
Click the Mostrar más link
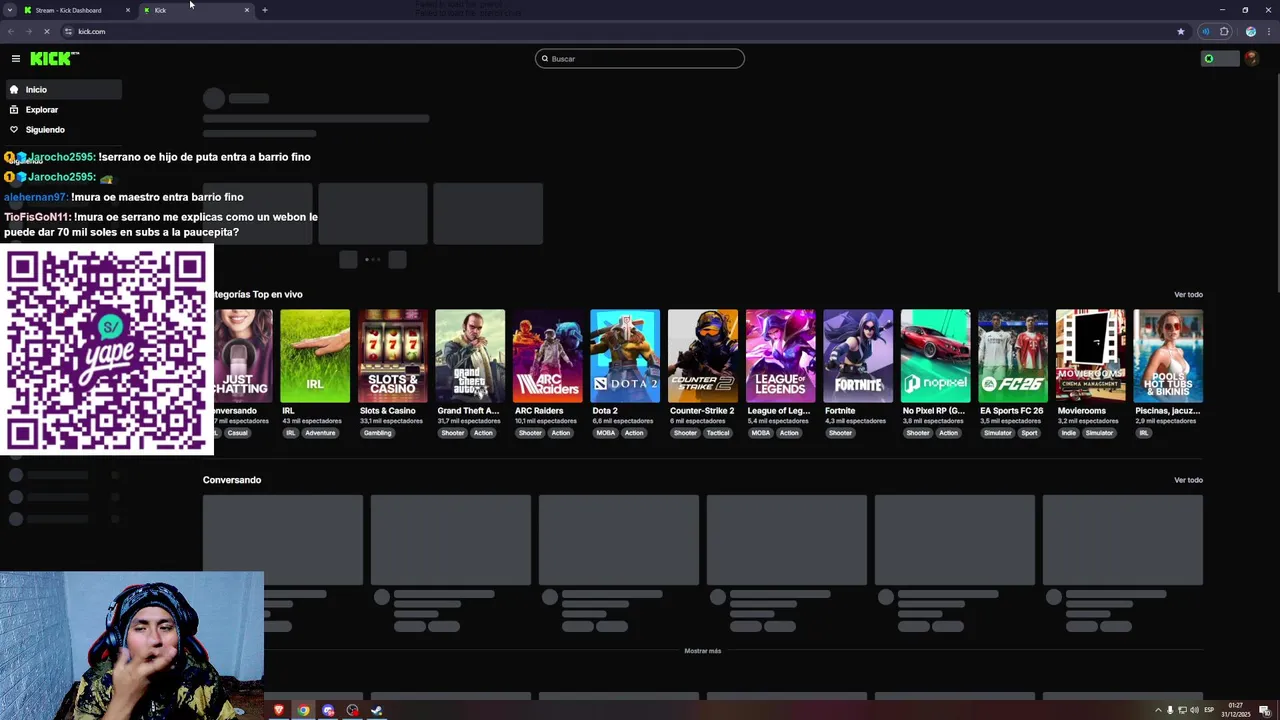702,651
